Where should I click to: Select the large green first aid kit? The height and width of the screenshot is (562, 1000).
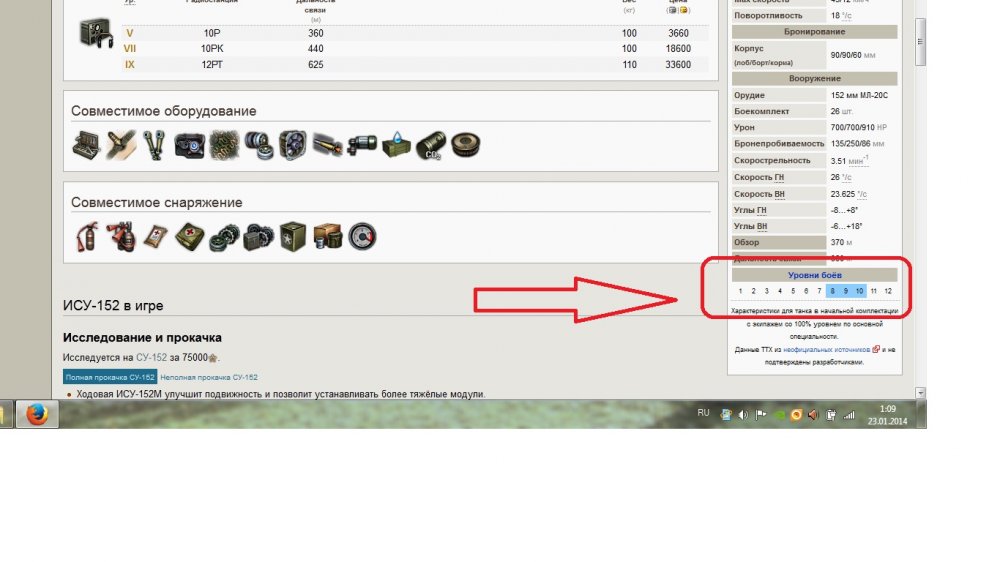189,237
